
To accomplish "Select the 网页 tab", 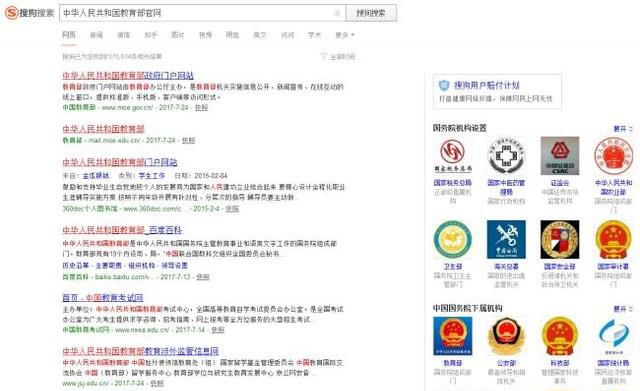I will point(69,35).
